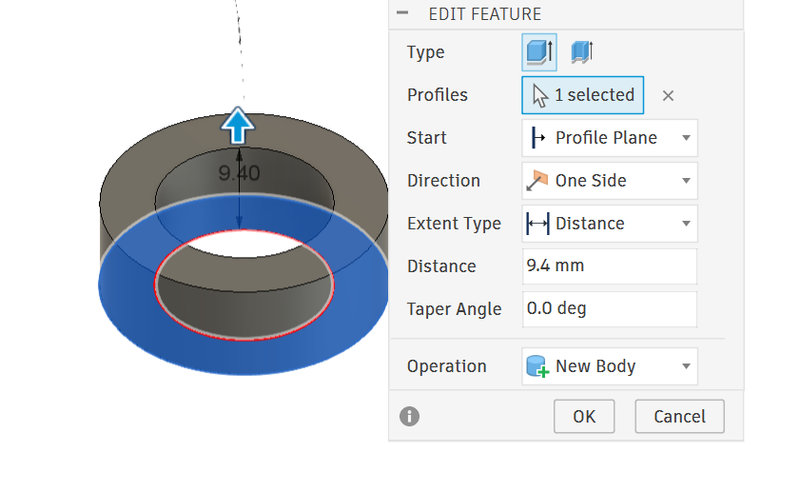Screen dimensions: 800x492
Task: Open the Operation dropdown set to New Body
Action: click(x=609, y=366)
